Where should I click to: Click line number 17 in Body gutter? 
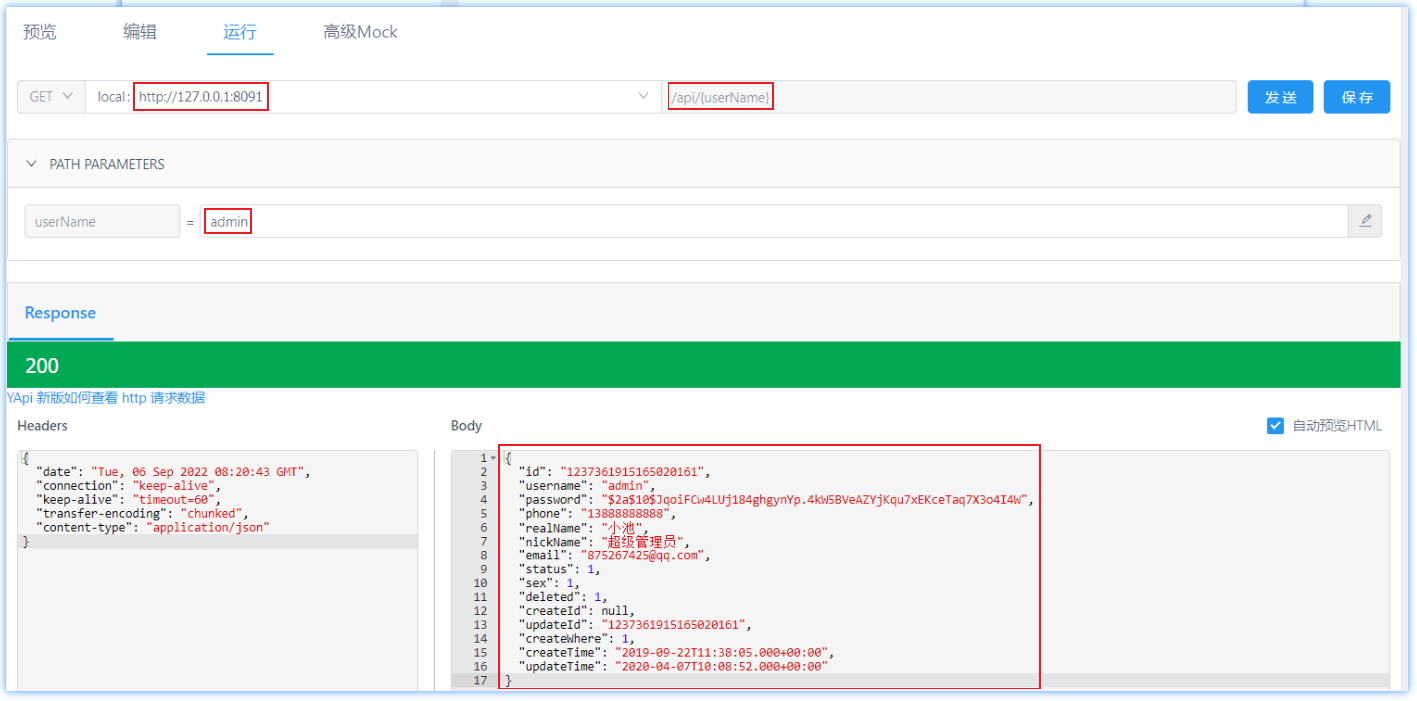tap(480, 681)
